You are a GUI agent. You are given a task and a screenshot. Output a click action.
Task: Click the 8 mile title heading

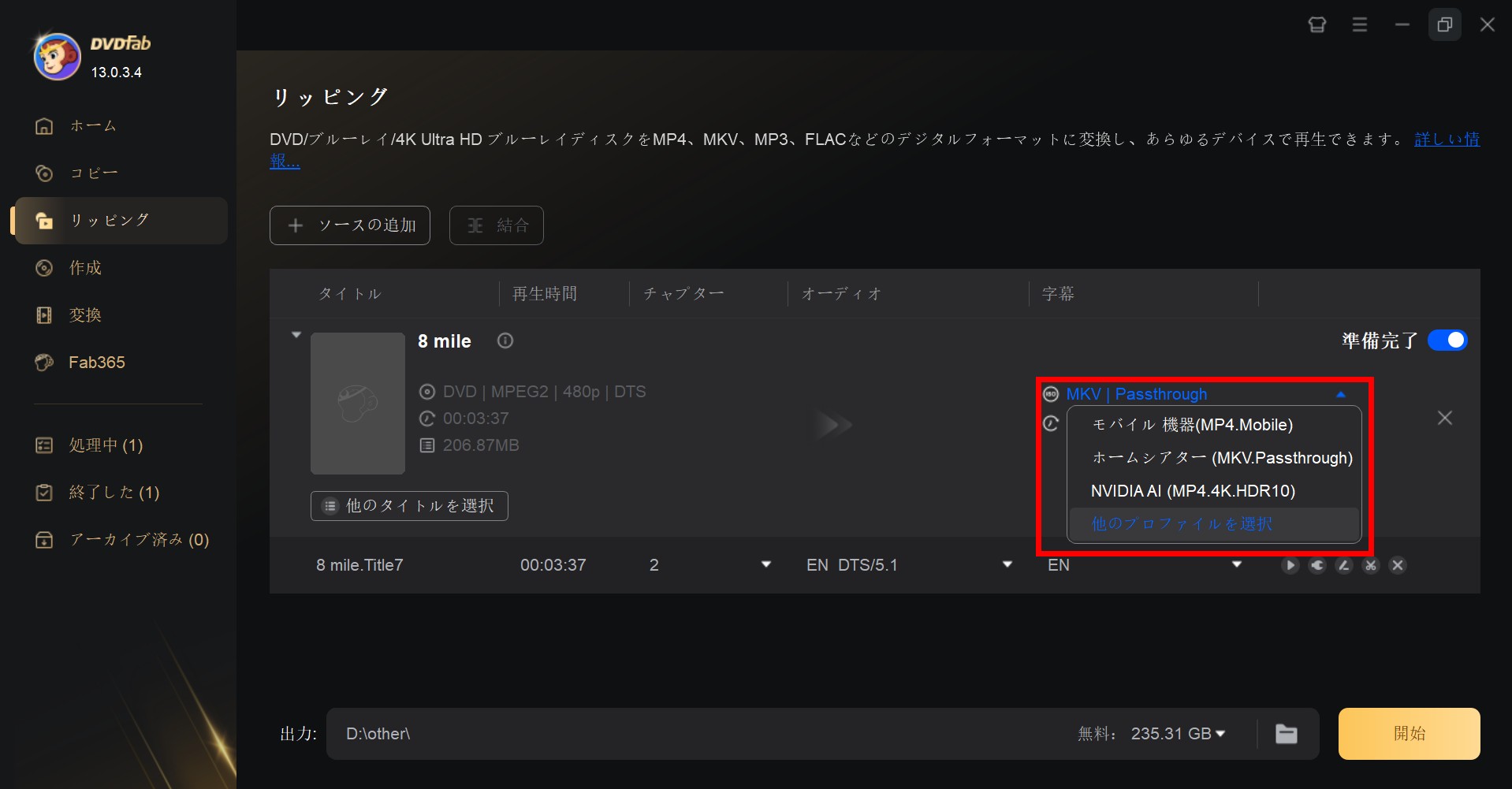pyautogui.click(x=445, y=341)
